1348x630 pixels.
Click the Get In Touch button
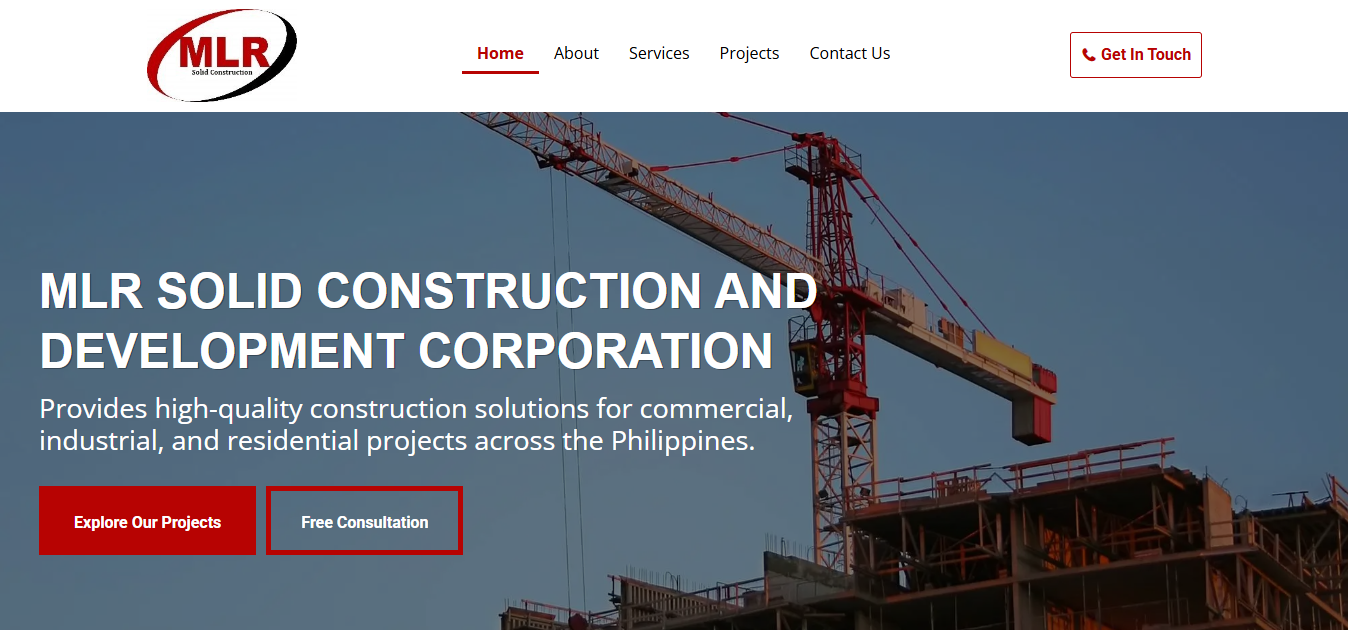tap(1136, 55)
